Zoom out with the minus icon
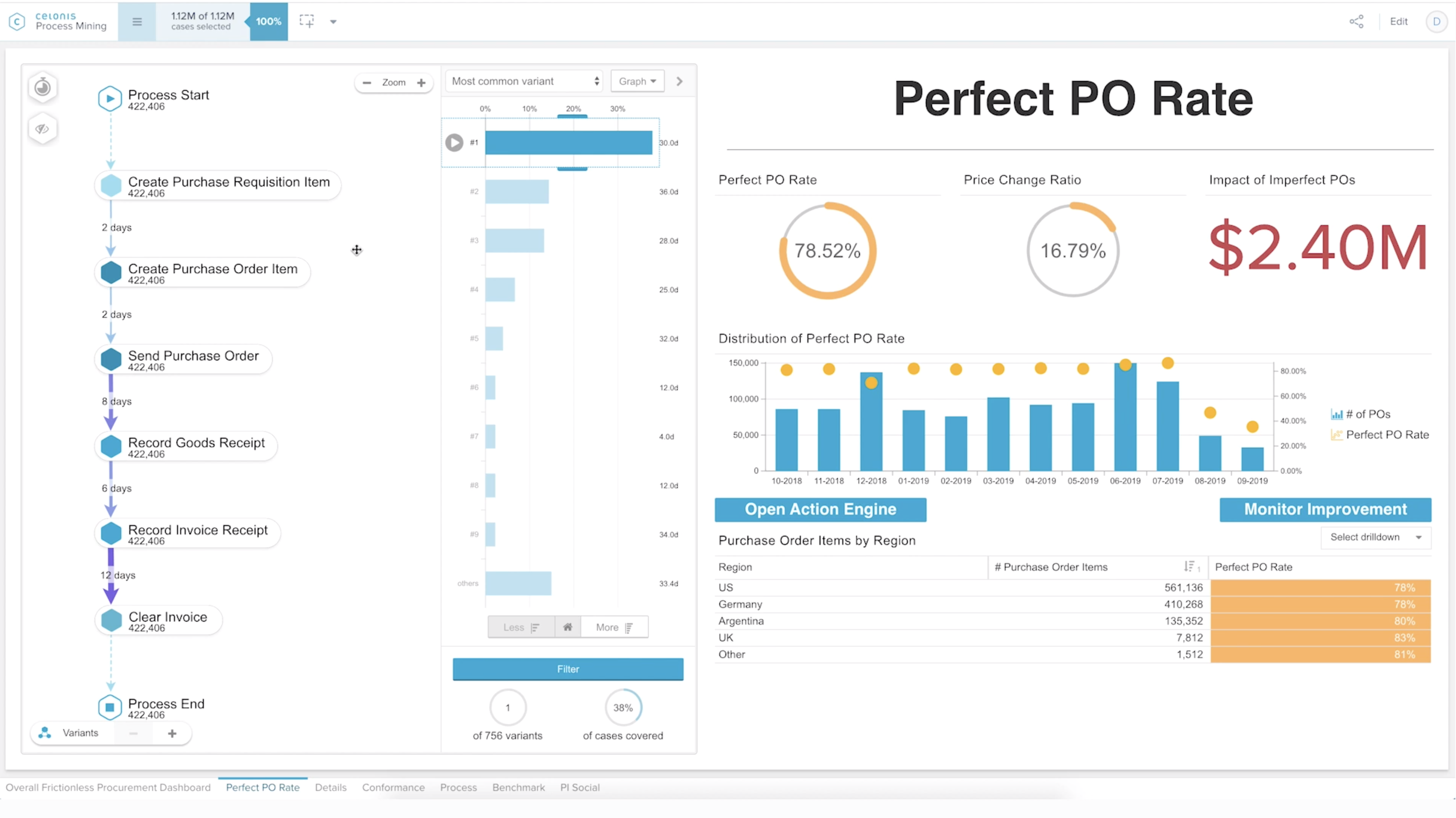Viewport: 1456px width, 818px height. tap(367, 83)
